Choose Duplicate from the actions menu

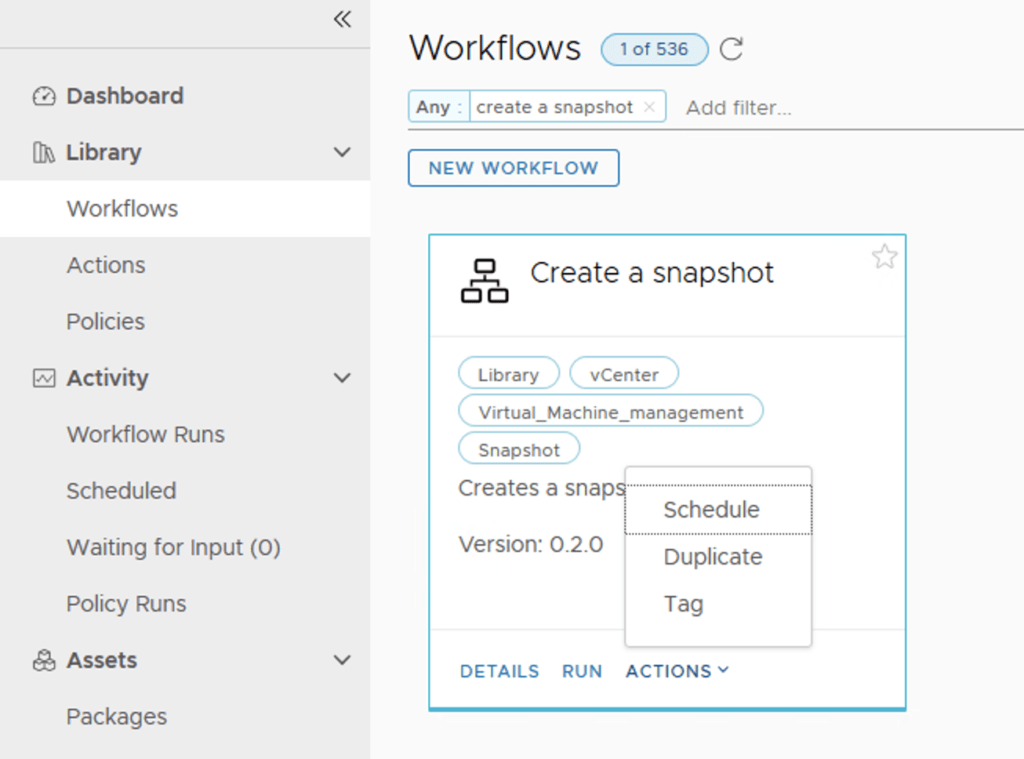(712, 557)
